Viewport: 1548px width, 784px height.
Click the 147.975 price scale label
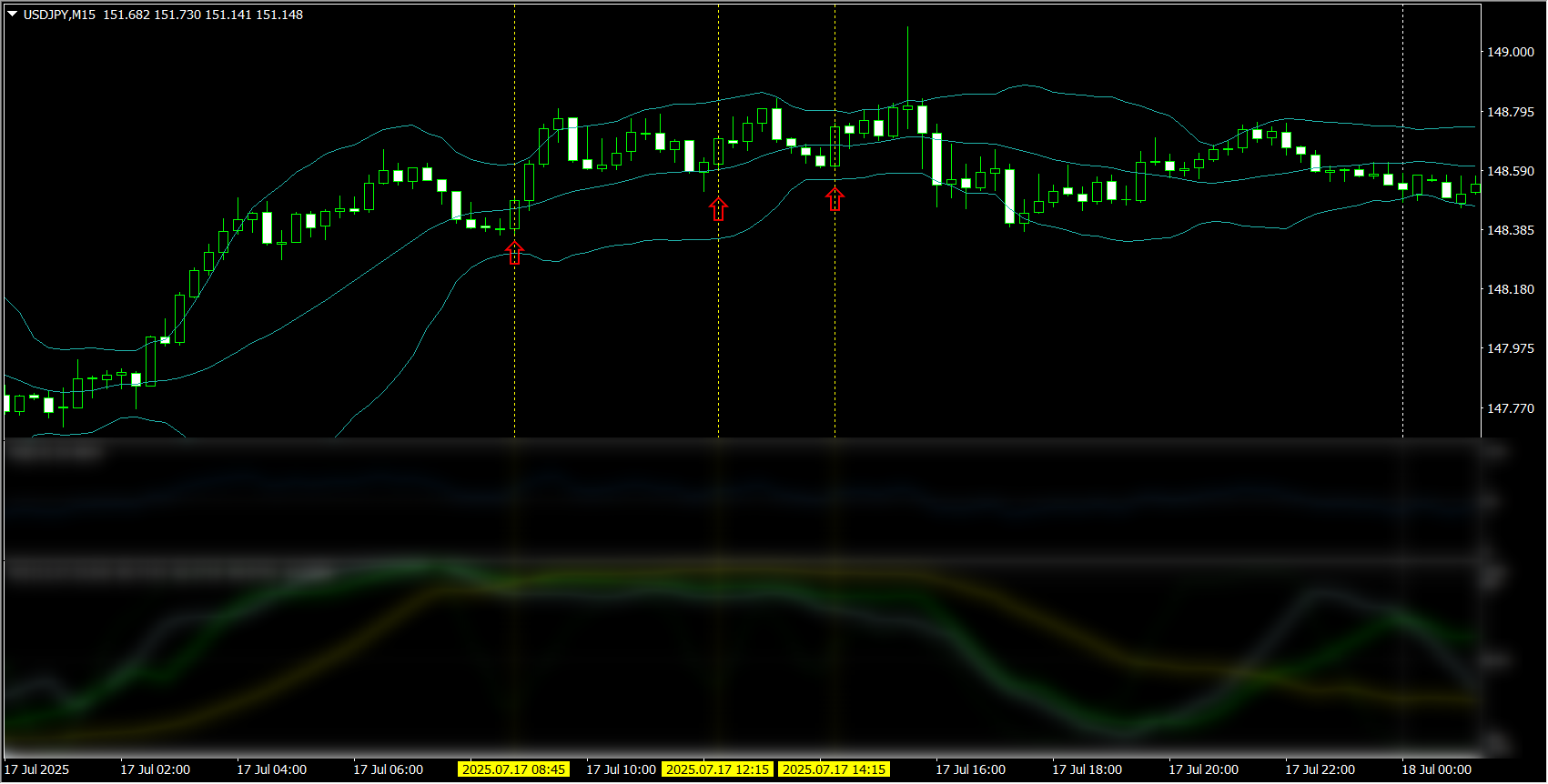pos(1510,348)
